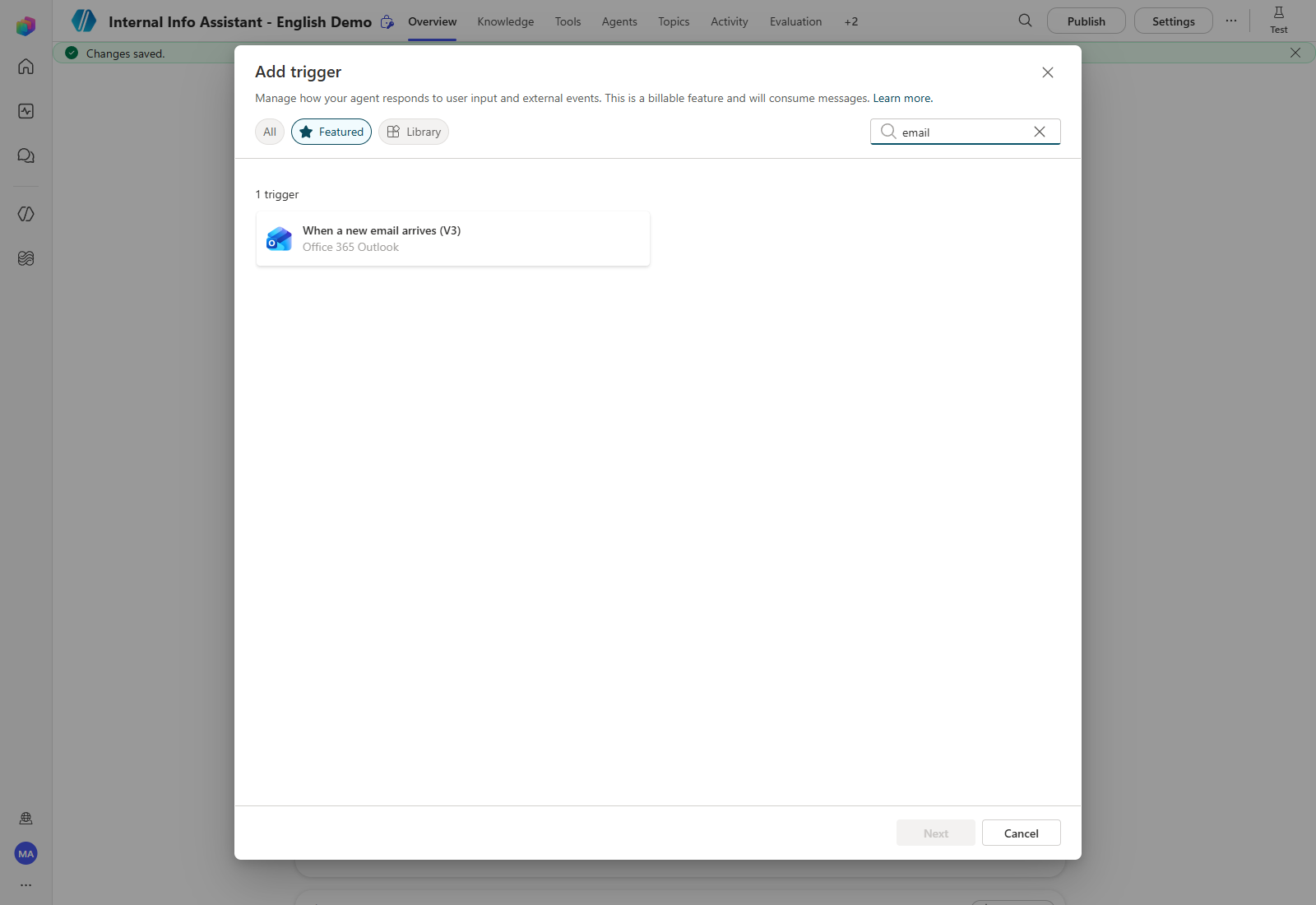Open the sidebar ellipsis more menu
This screenshot has height=905, width=1316.
click(x=25, y=885)
